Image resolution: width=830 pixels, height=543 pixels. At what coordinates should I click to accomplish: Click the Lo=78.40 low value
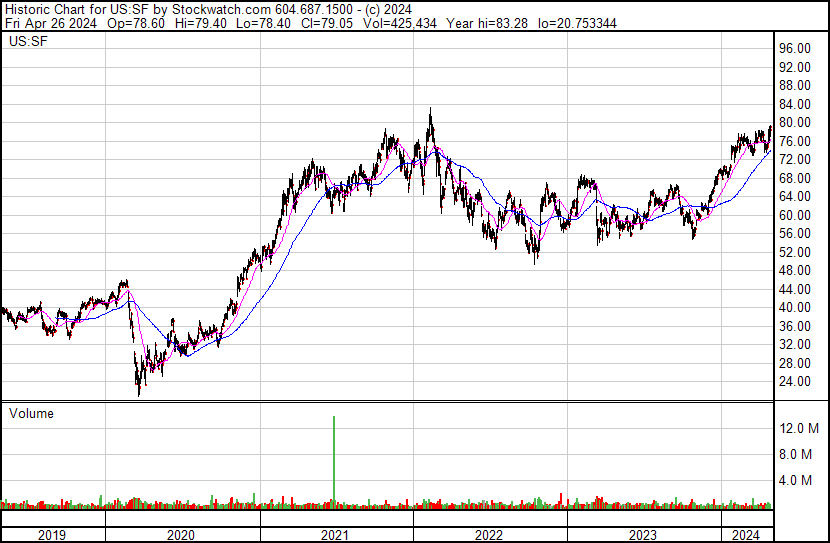[264, 23]
